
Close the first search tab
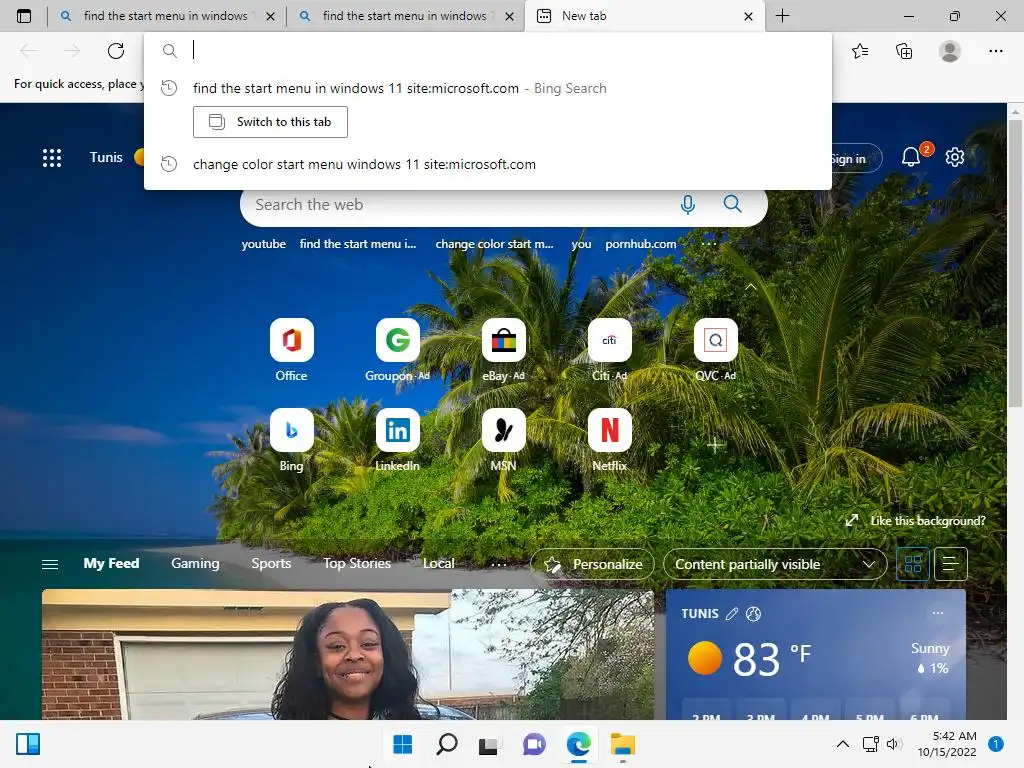coord(270,16)
